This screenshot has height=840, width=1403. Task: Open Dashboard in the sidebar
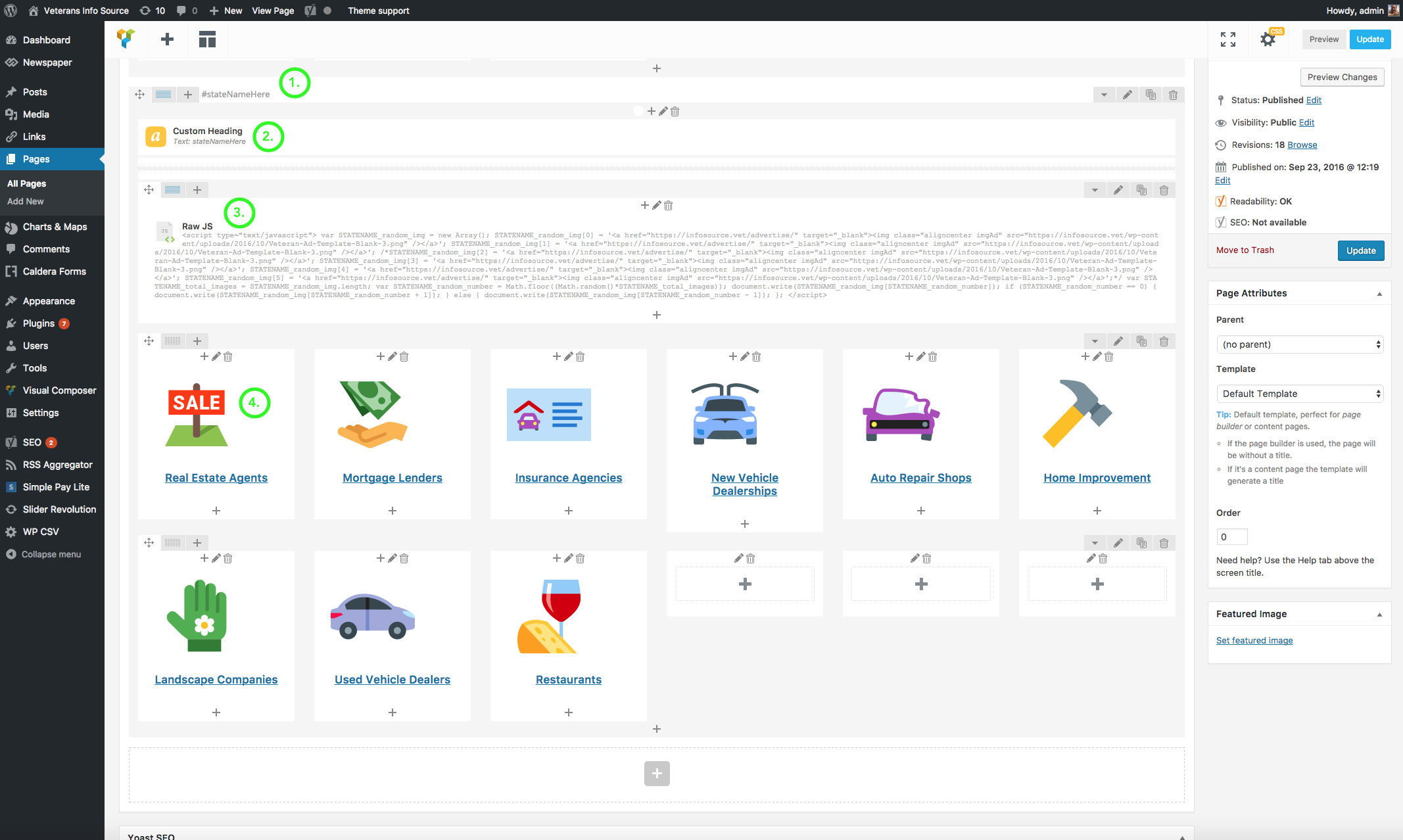coord(46,40)
